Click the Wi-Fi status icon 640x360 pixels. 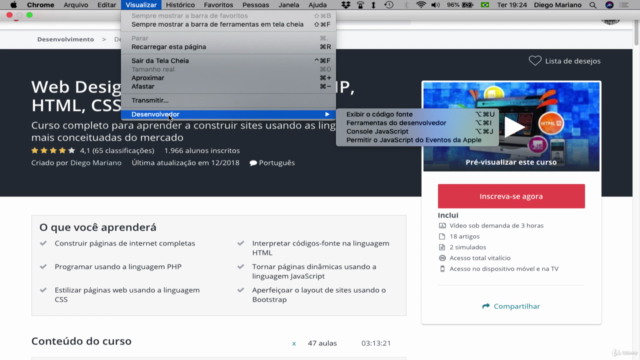point(421,5)
